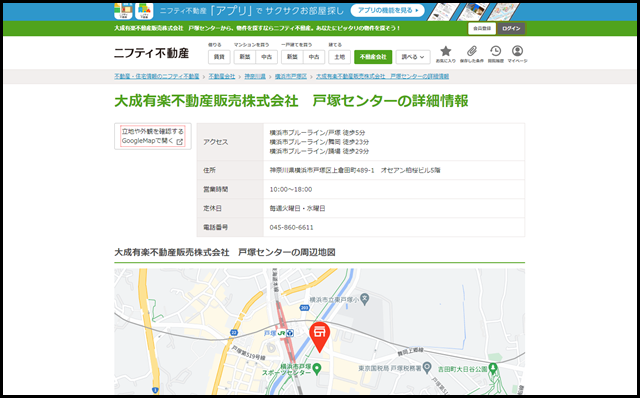The image size is (640, 398).
Task: Click route 22 shield on the map
Action: click(234, 333)
